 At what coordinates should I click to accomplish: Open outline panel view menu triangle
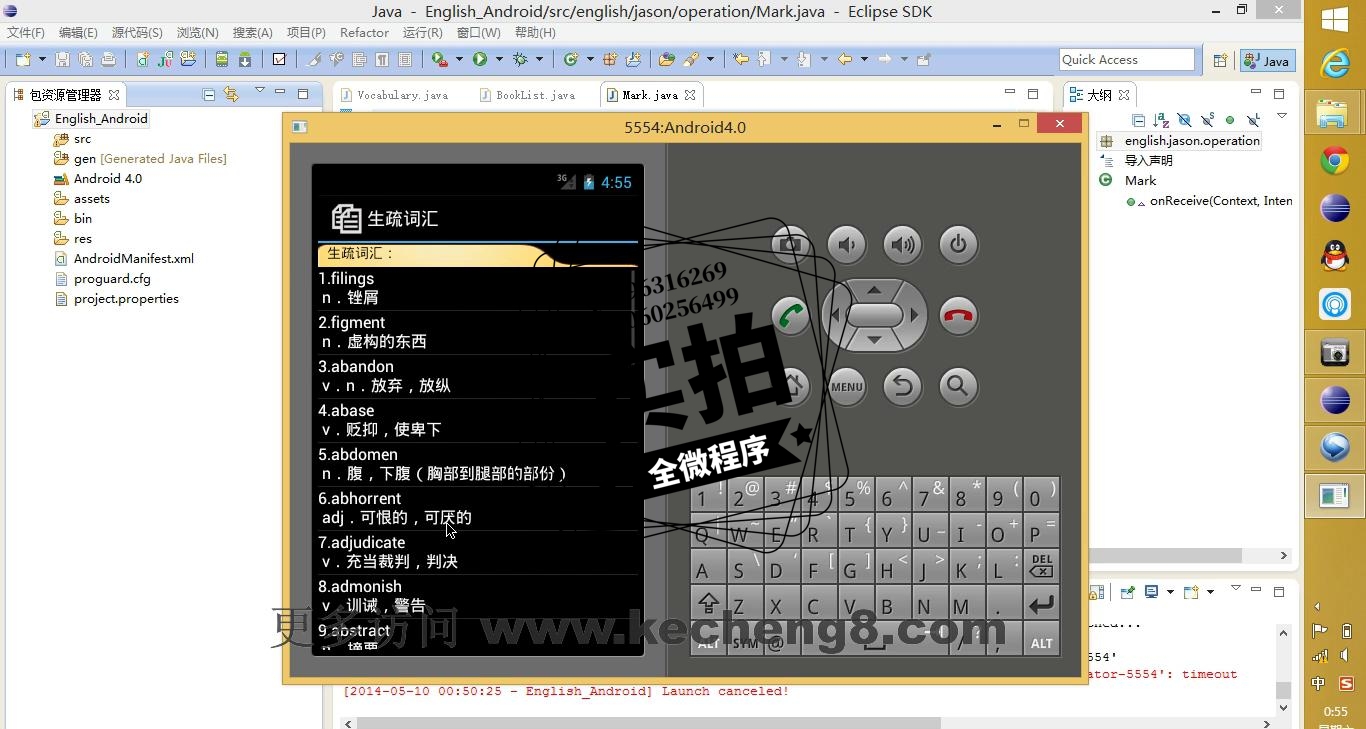coord(1282,116)
